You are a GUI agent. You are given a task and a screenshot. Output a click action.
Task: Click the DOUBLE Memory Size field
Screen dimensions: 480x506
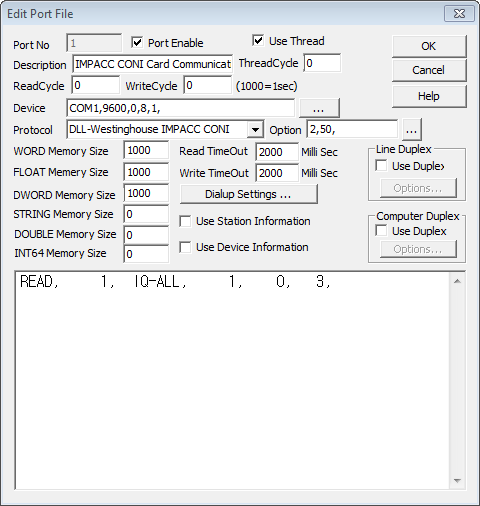(146, 235)
